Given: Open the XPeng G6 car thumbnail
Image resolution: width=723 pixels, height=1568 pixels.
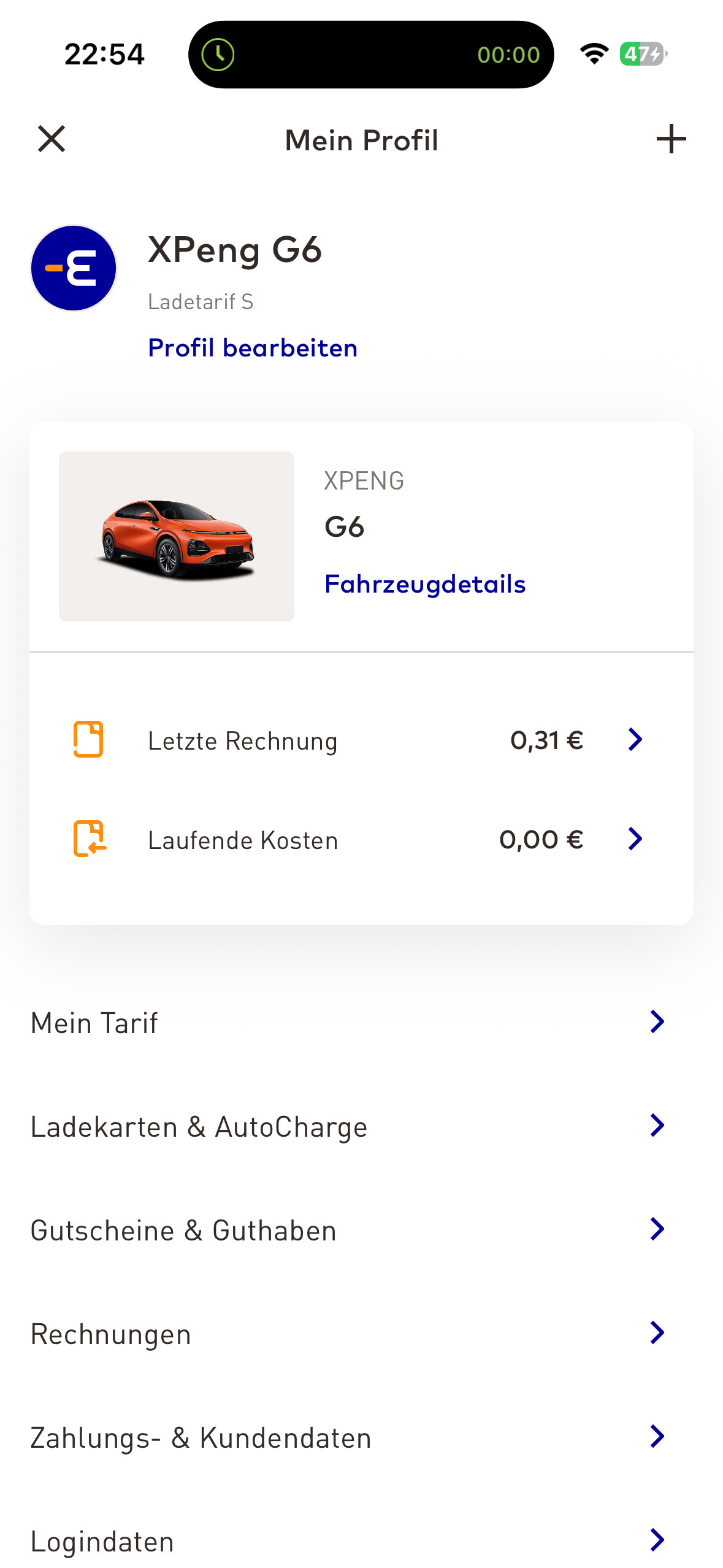Looking at the screenshot, I should (x=177, y=536).
